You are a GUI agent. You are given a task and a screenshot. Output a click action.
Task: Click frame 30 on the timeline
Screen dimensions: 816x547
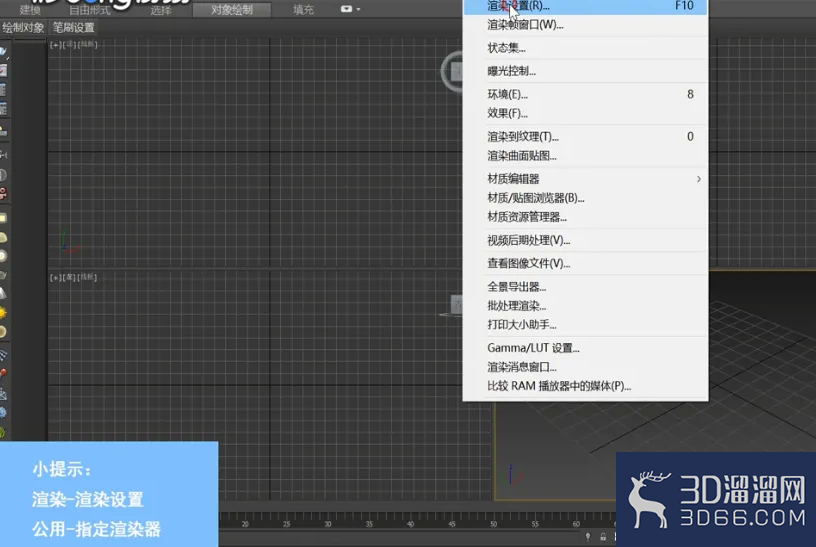(328, 524)
